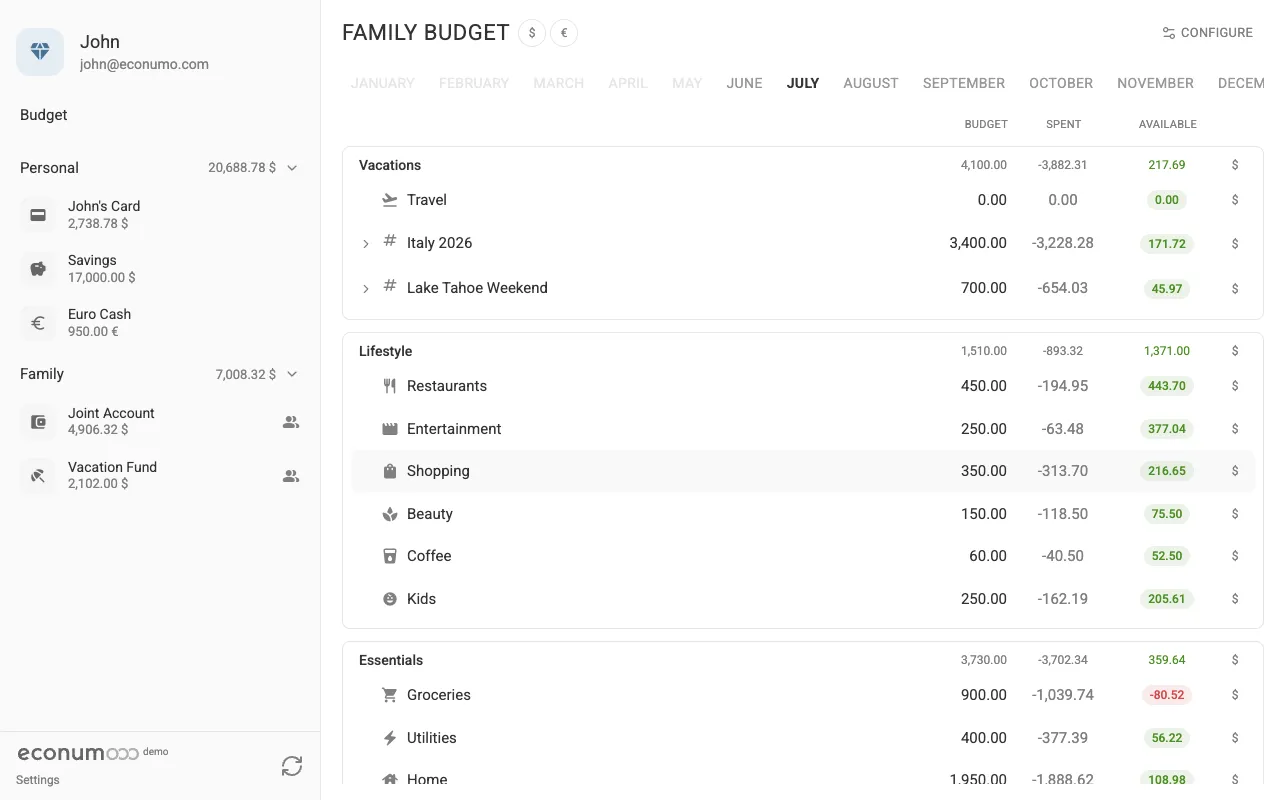Viewport: 1280px width, 800px height.
Task: Click shared users icon for Joint Account
Action: (291, 422)
